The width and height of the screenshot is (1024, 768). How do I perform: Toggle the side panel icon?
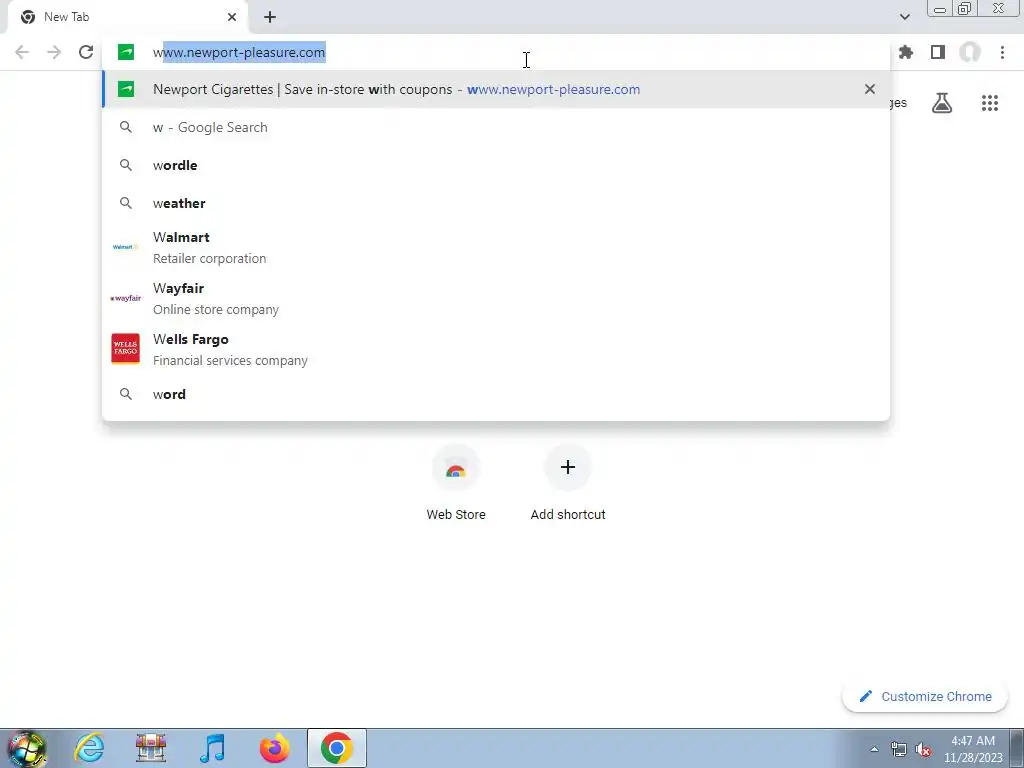[x=938, y=52]
